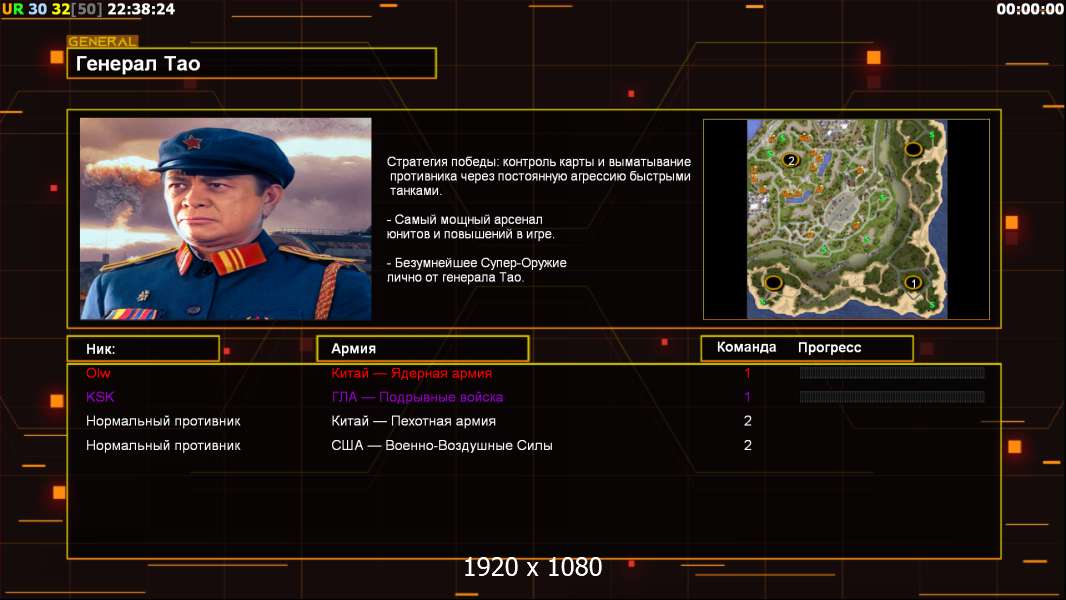
Task: Click team number 2 in the США row
Action: (748, 445)
